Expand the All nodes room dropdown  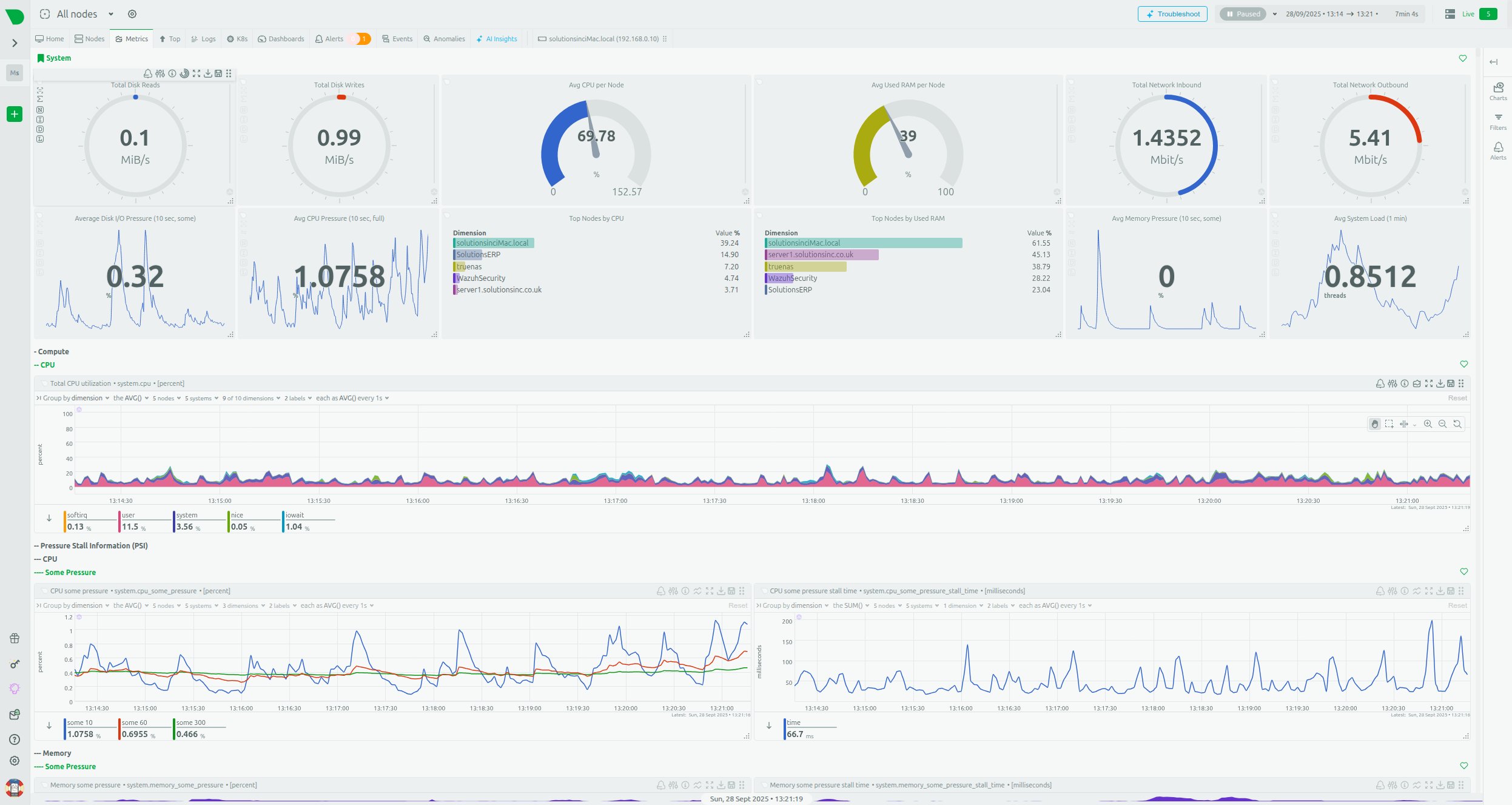[111, 14]
